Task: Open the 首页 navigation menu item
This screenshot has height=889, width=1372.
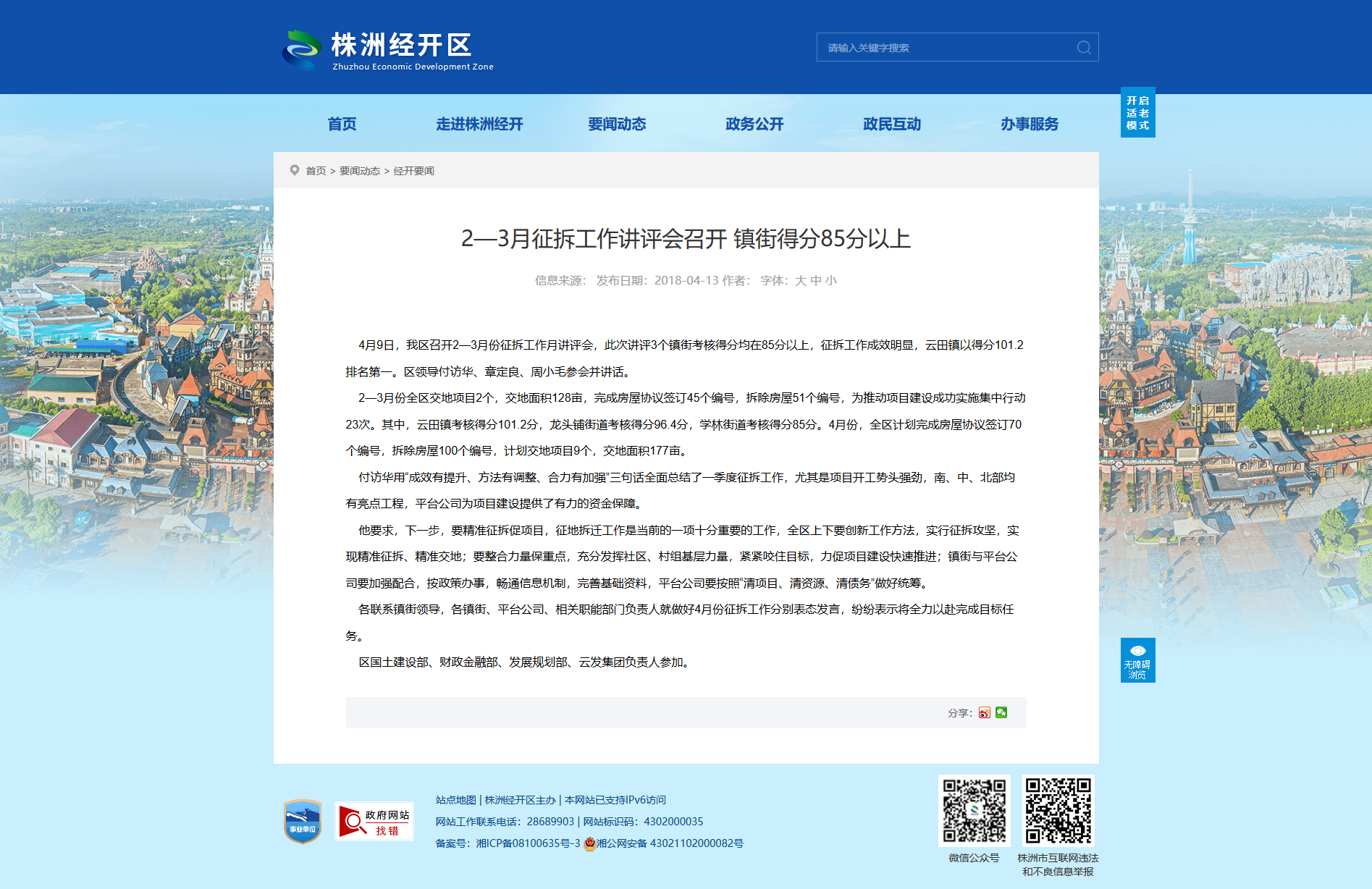Action: pyautogui.click(x=342, y=124)
